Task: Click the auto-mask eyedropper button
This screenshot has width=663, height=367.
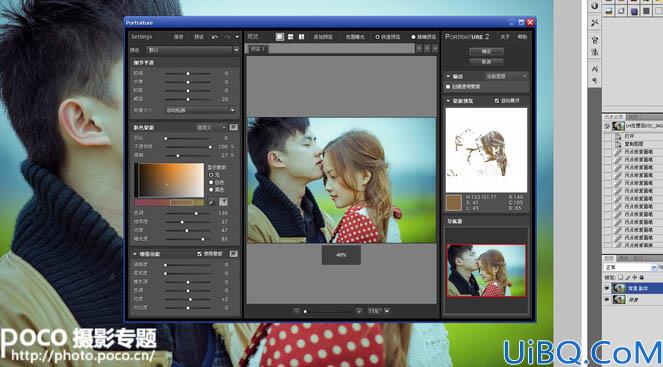Action: [223, 203]
